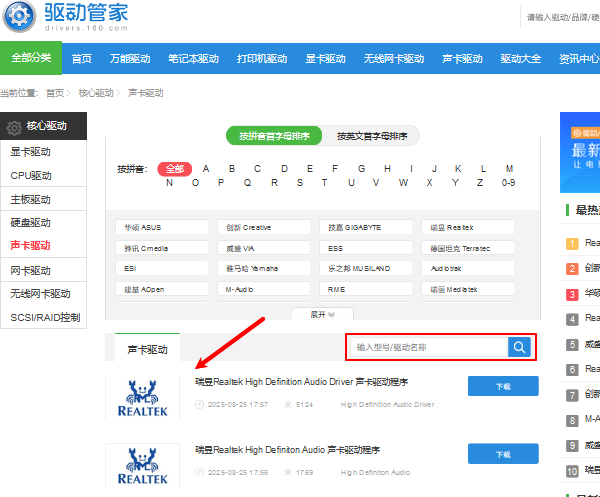Image resolution: width=600 pixels, height=497 pixels.
Task: Click gear icon beside 核心驱动
Action: pyautogui.click(x=14, y=127)
